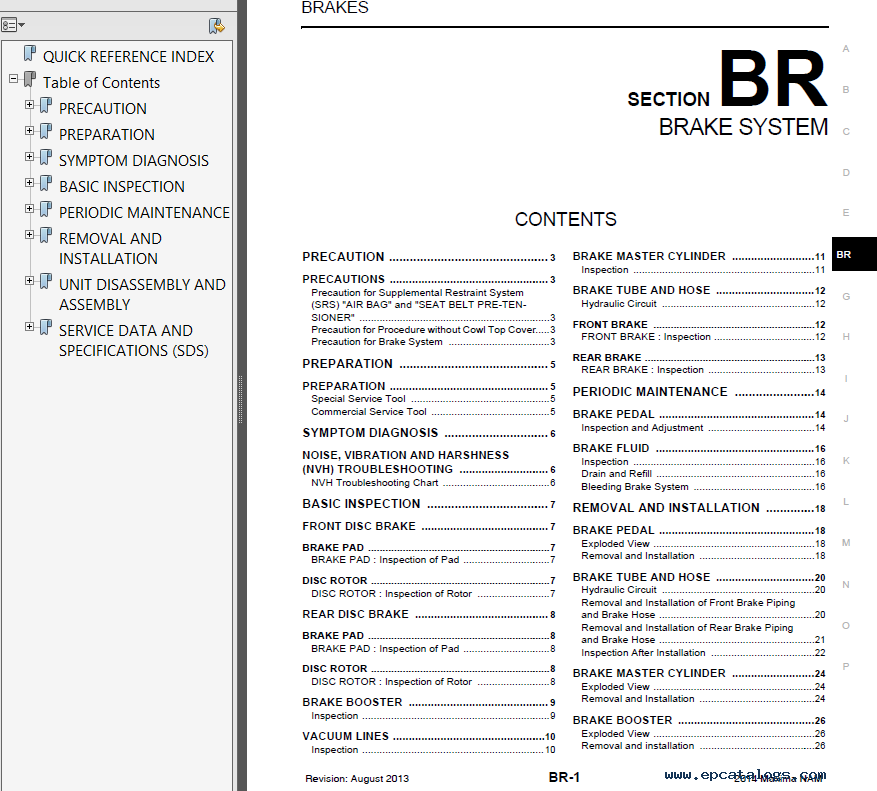Viewport: 877px width, 791px height.
Task: Select the BR section index tab
Action: coord(854,255)
